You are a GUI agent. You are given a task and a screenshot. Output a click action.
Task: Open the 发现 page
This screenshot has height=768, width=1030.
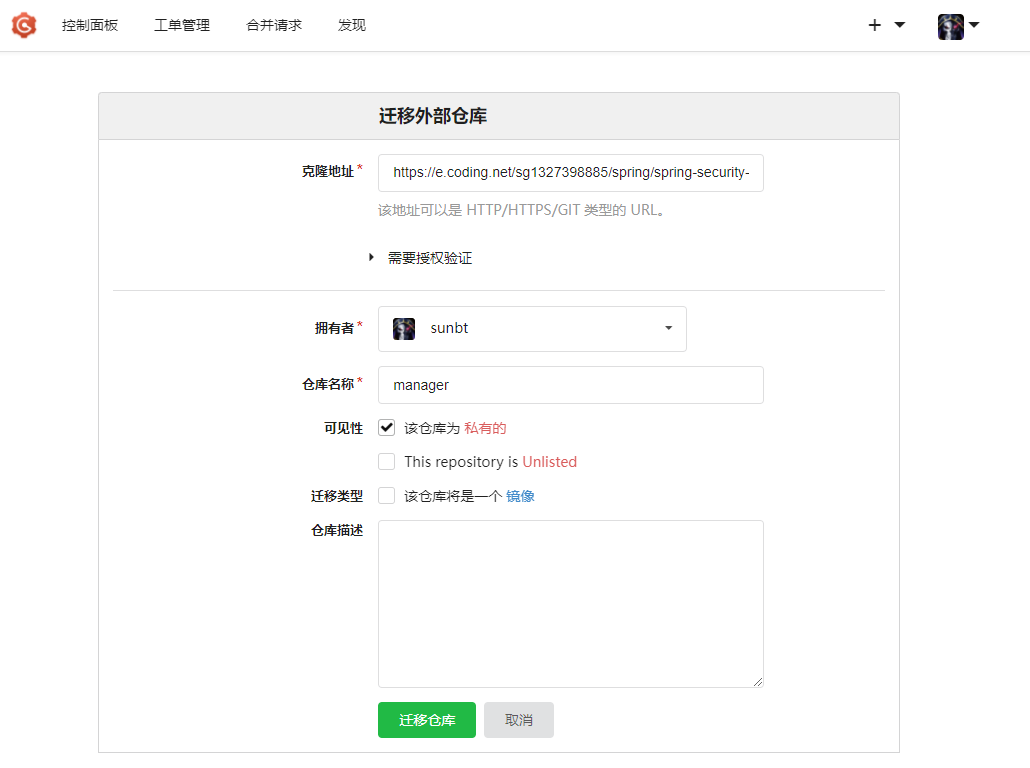tap(352, 25)
